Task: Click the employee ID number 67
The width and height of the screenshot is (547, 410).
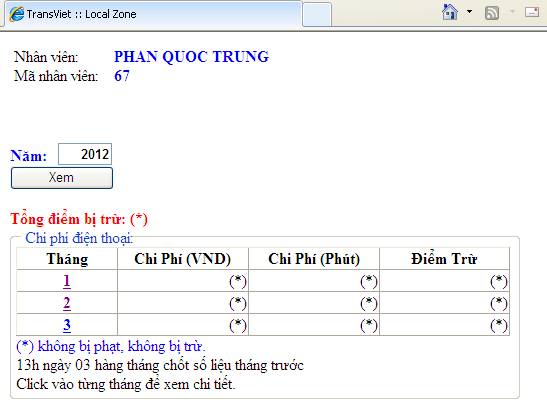Action: point(122,76)
